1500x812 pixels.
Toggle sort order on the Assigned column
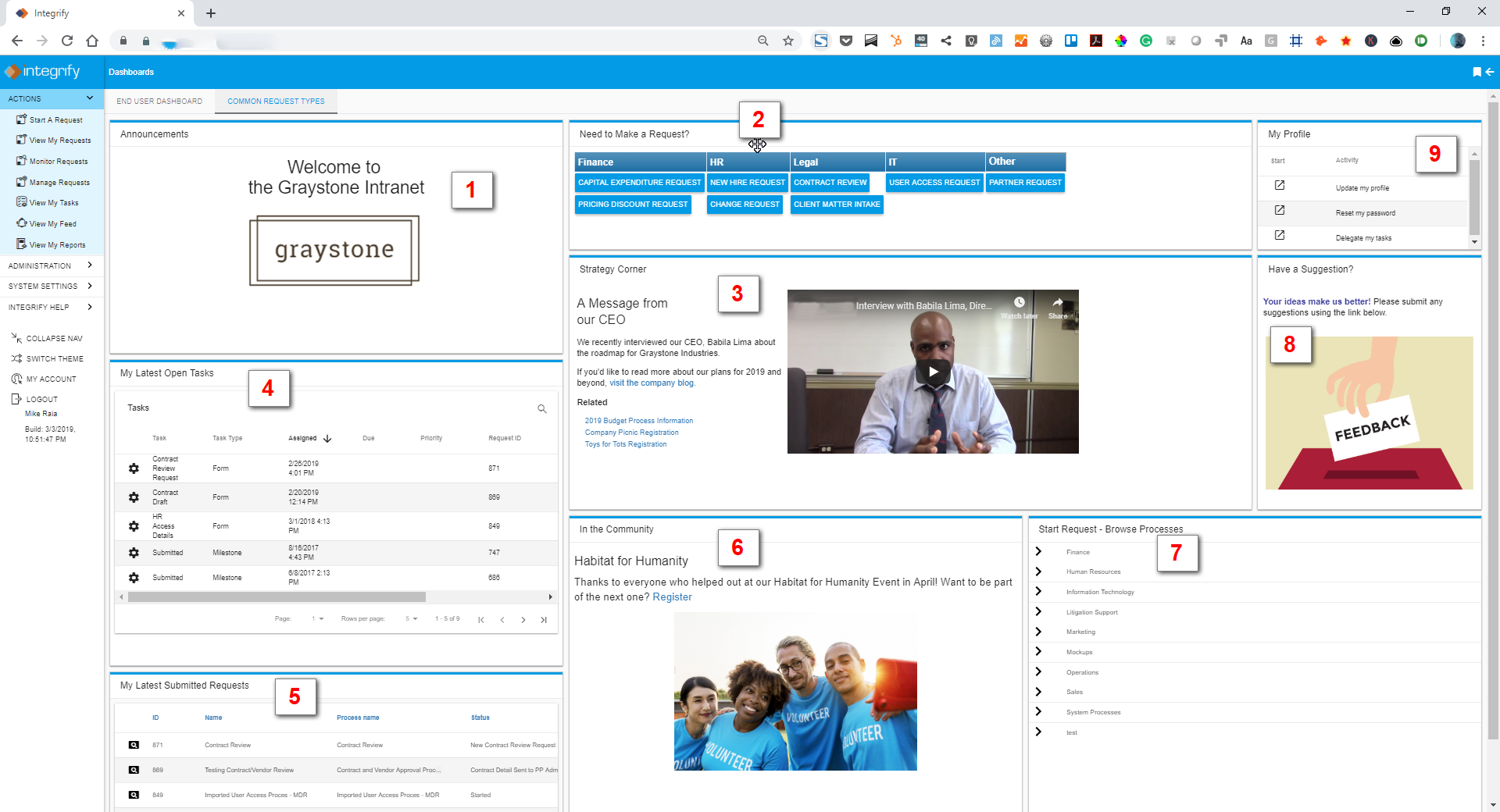click(327, 438)
